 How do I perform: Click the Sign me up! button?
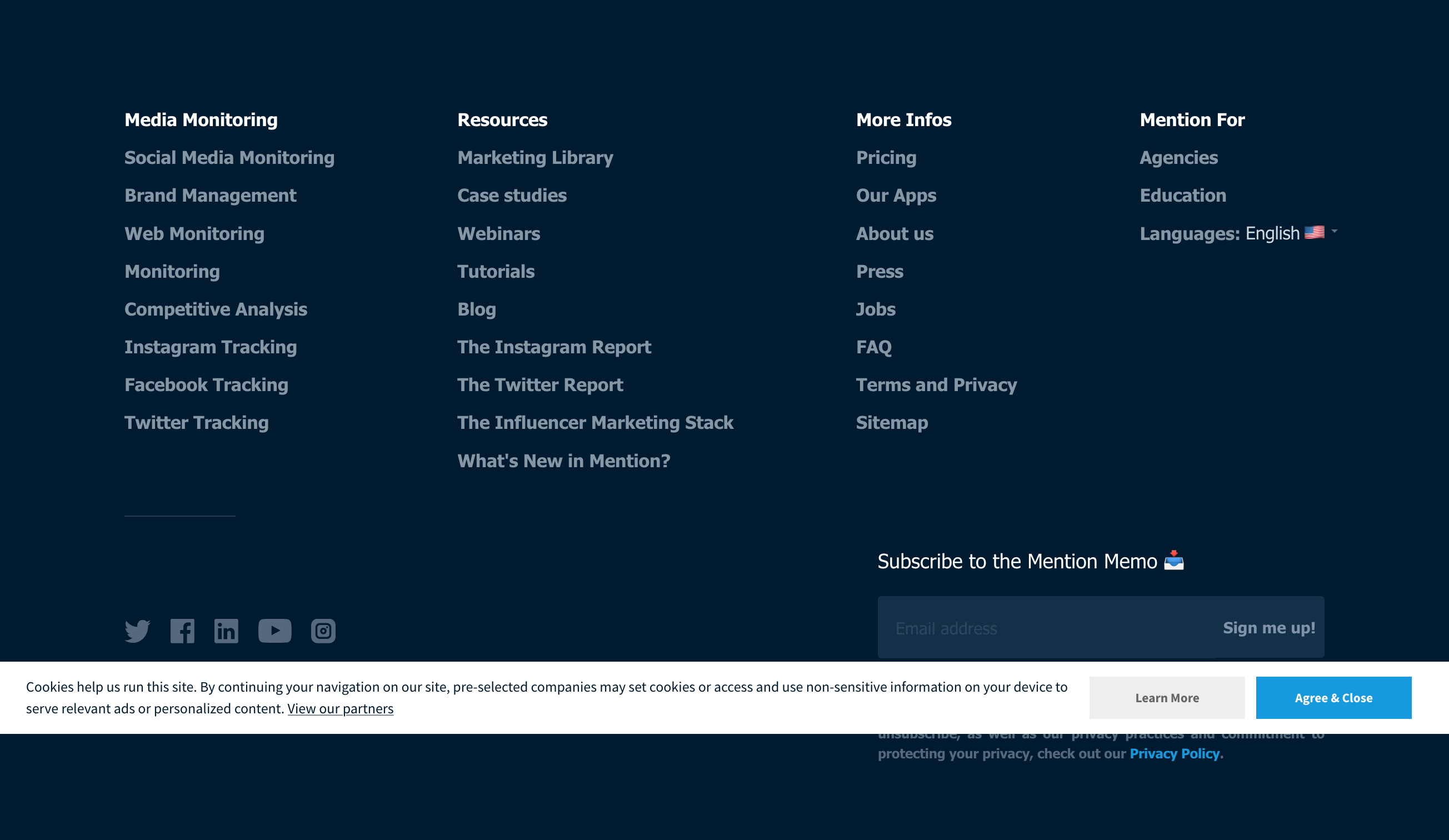(1269, 628)
